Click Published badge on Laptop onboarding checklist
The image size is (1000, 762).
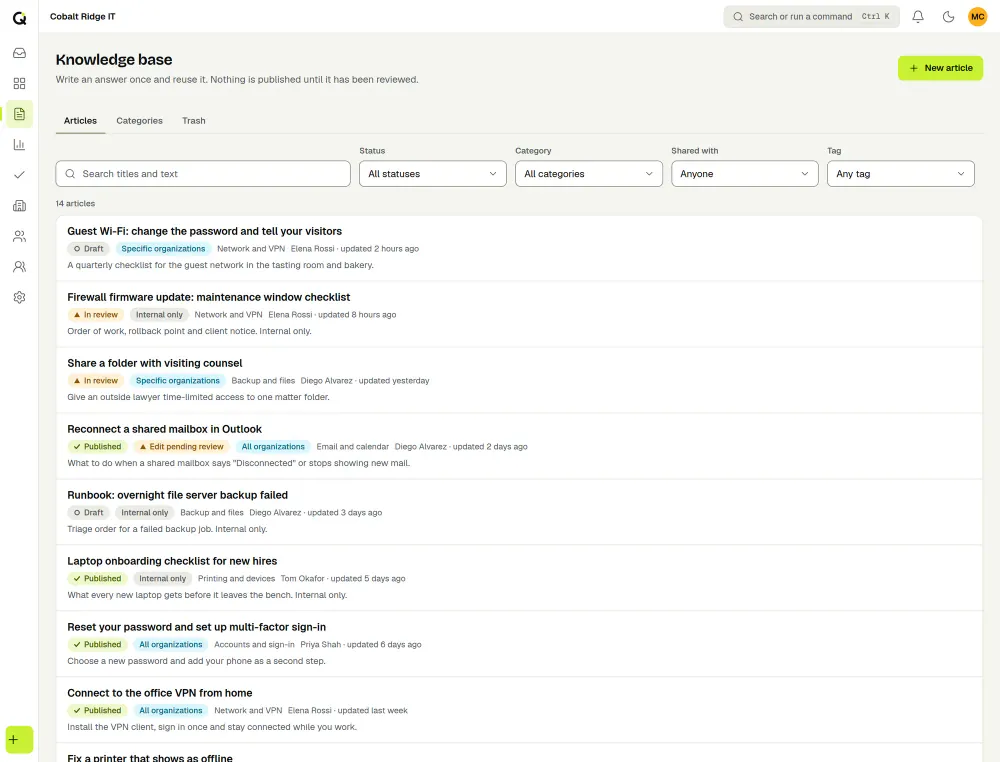pyautogui.click(x=97, y=578)
